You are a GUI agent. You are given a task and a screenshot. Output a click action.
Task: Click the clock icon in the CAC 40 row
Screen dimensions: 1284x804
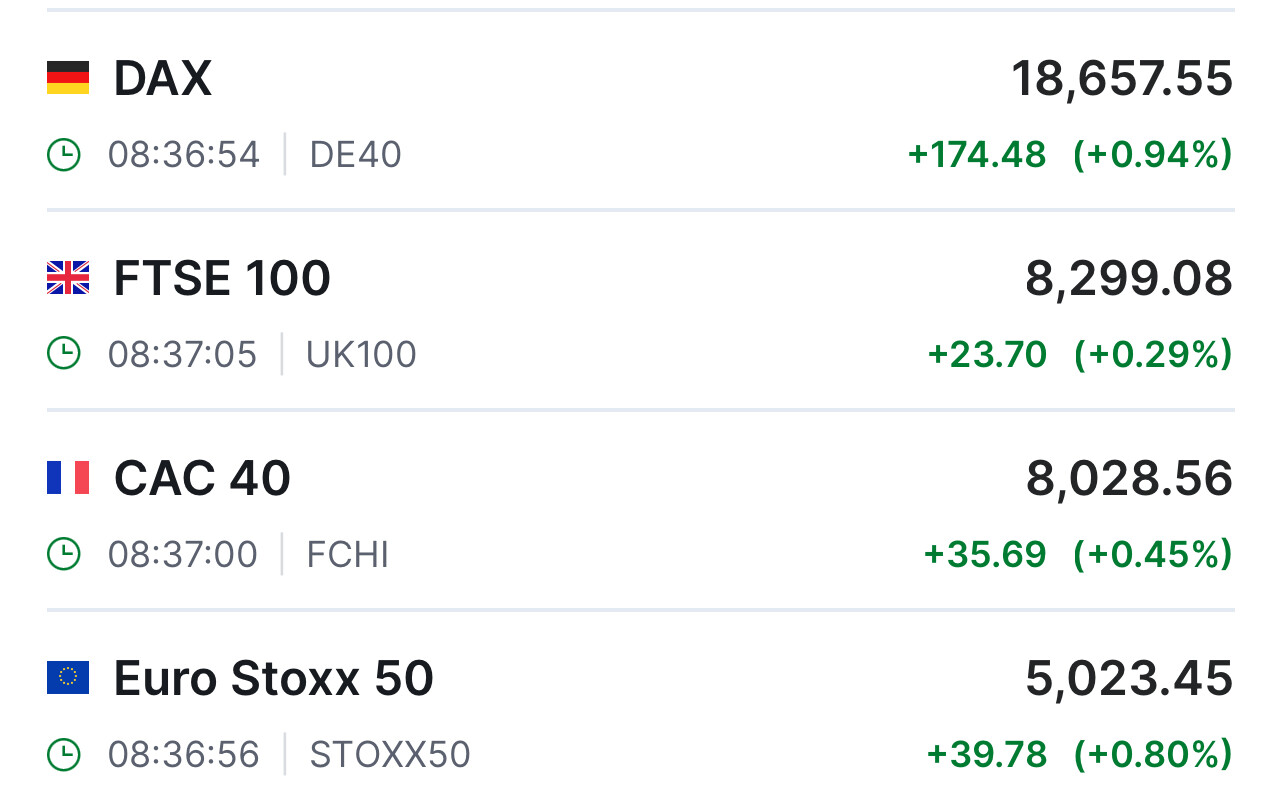64,554
